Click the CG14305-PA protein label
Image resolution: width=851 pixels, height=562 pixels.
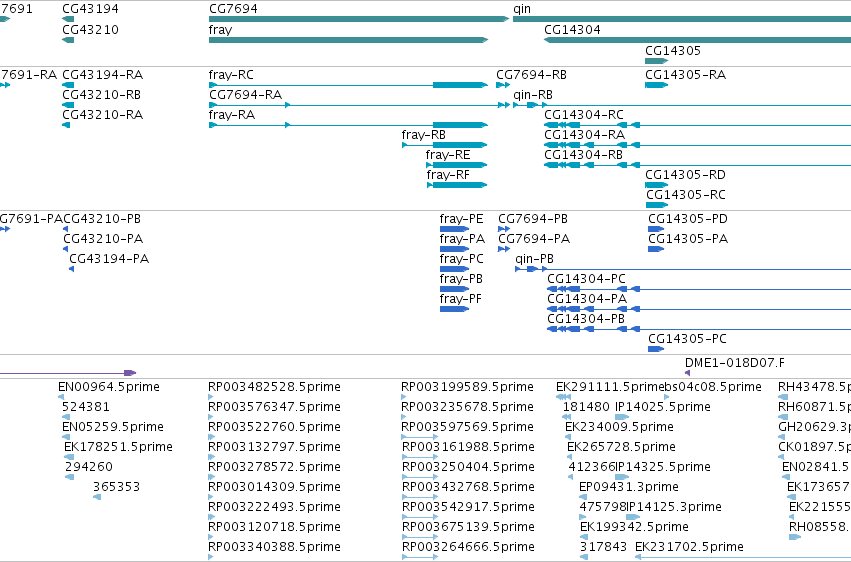688,239
